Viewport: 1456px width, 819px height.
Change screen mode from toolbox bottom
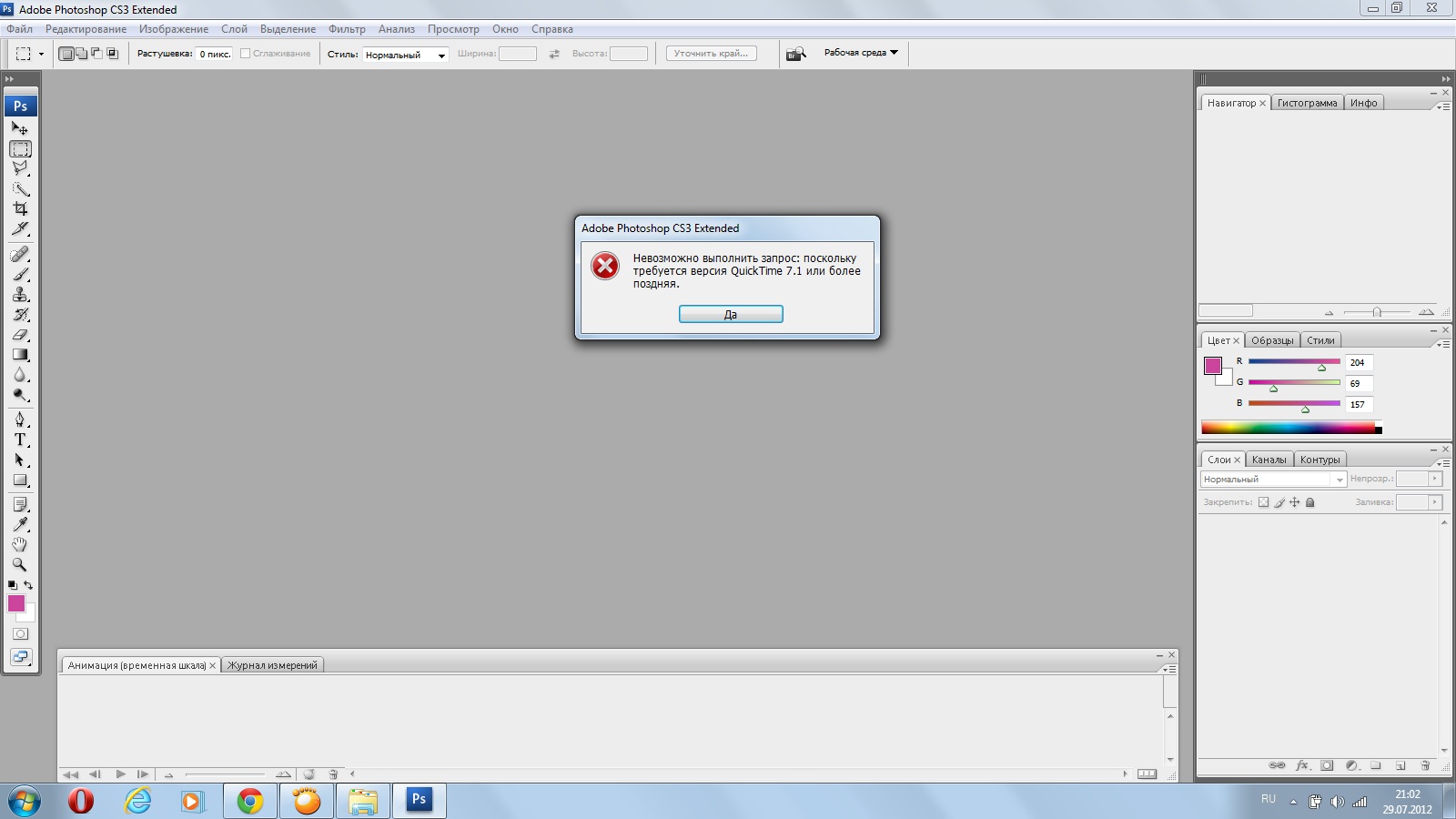20,656
